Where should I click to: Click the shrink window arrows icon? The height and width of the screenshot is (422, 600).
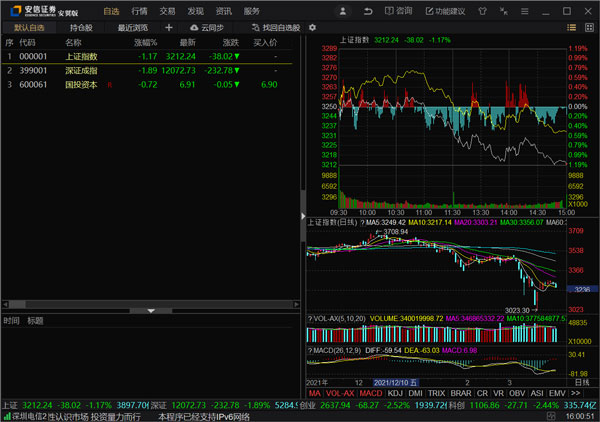click(504, 11)
